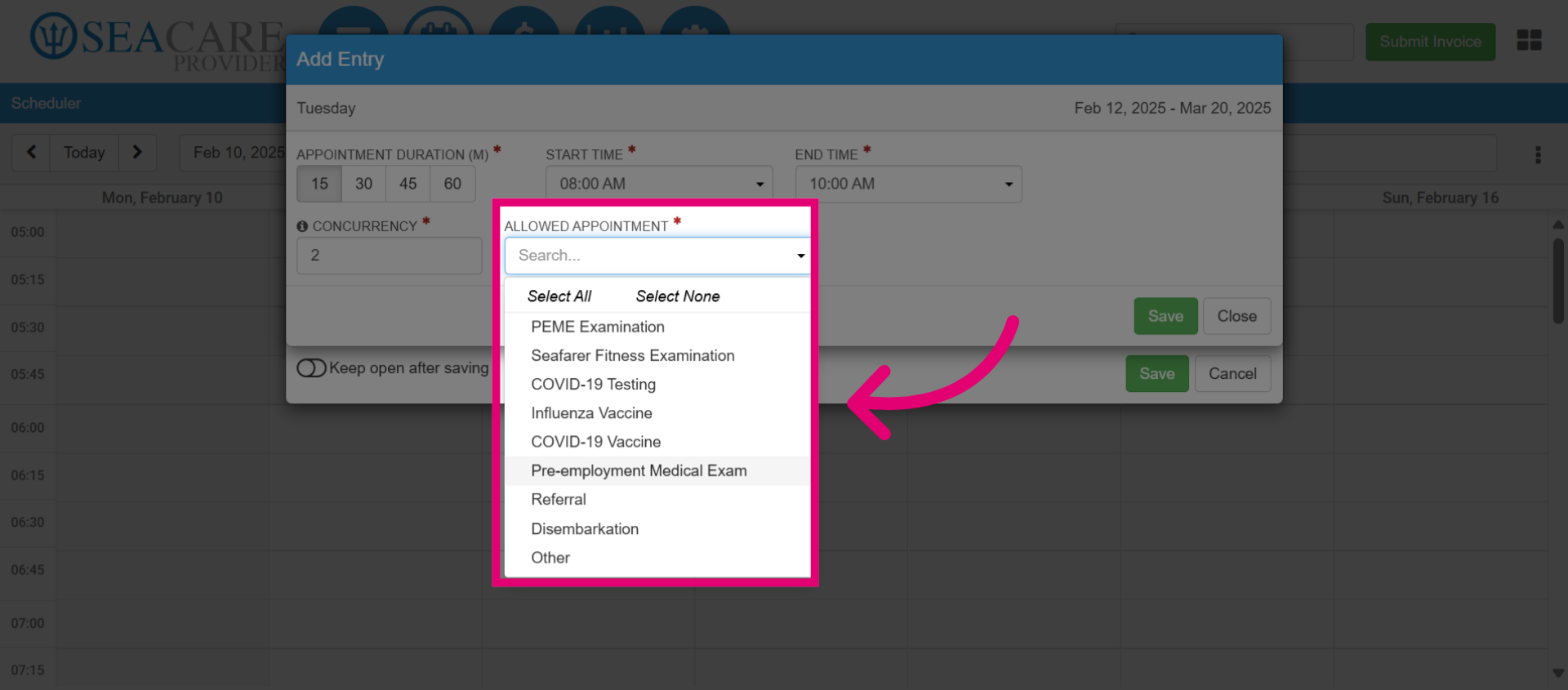Select 60 minute appointment duration
The width and height of the screenshot is (1568, 690).
click(452, 184)
